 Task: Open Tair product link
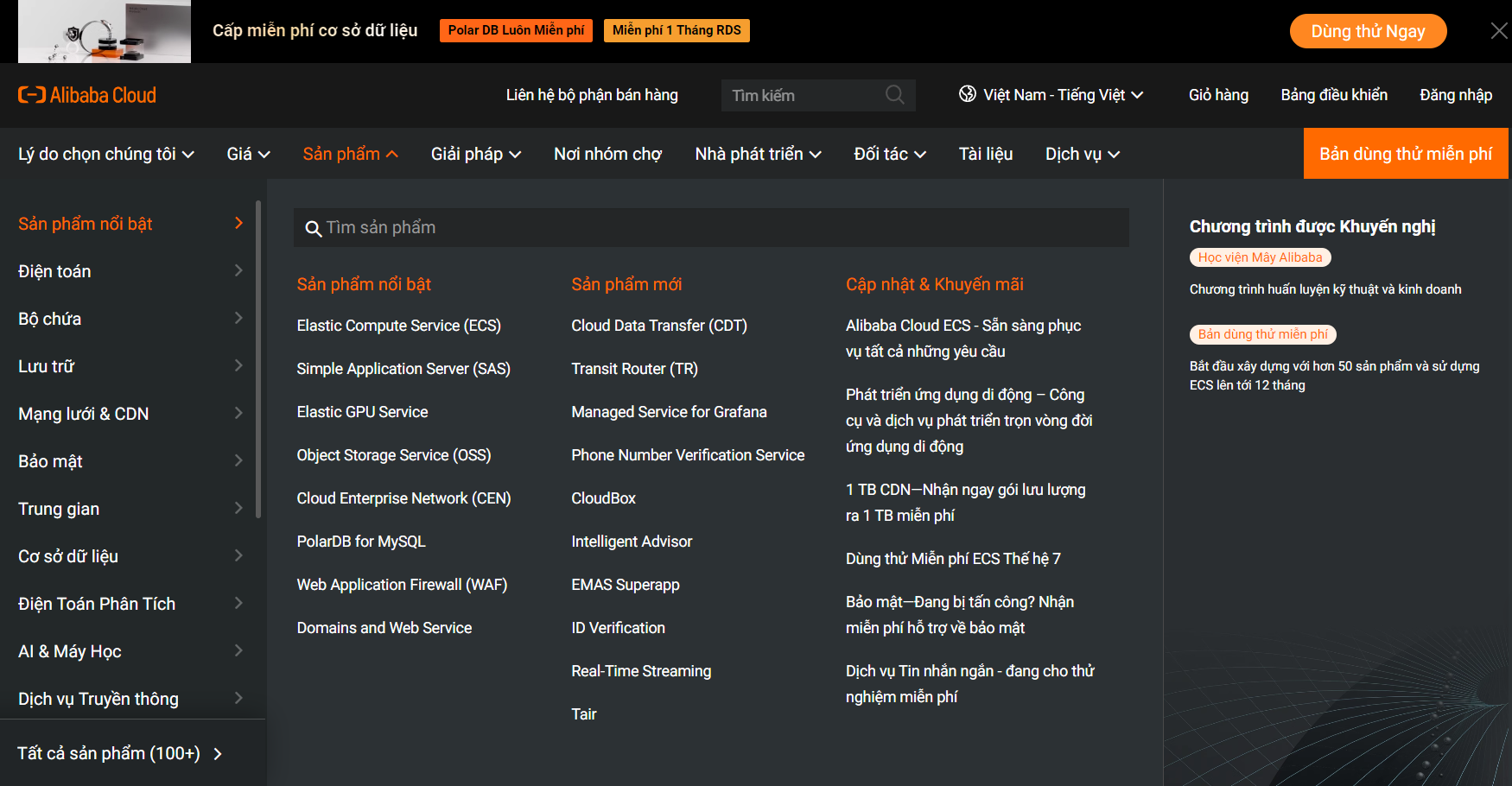click(584, 714)
